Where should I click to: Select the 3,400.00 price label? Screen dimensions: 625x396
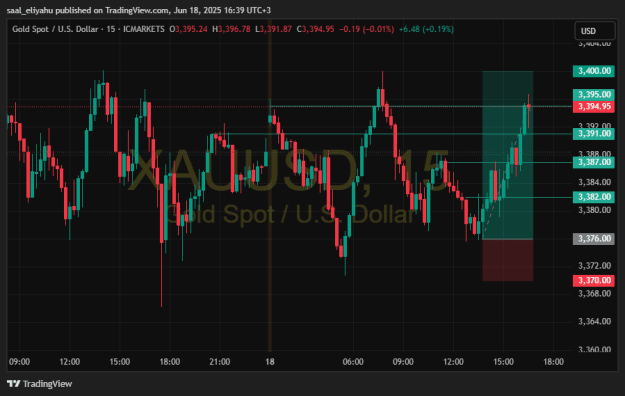594,71
